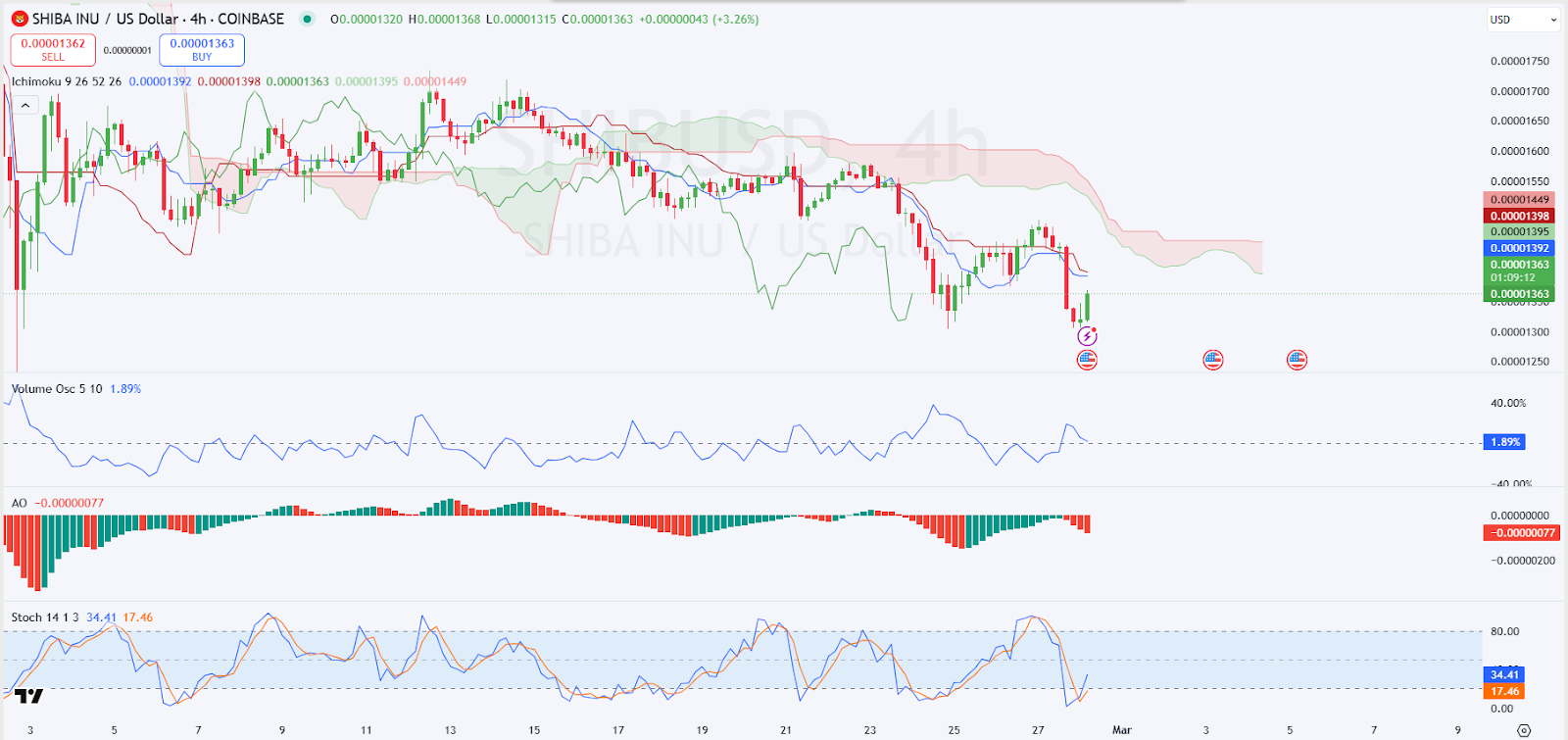The width and height of the screenshot is (1568, 740).
Task: Click the 27 date label on the time axis
Action: [1038, 730]
